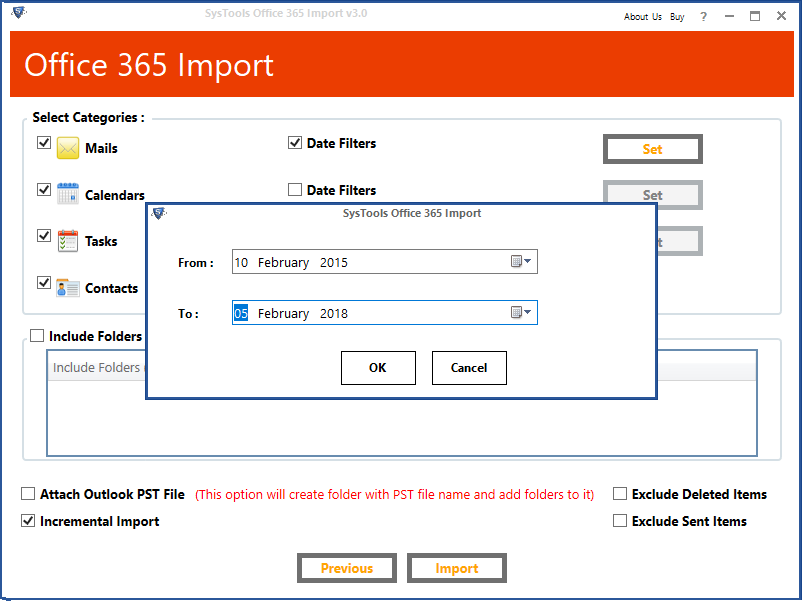Screen dimensions: 804x602
Task: Confirm date range with OK
Action: 378,368
